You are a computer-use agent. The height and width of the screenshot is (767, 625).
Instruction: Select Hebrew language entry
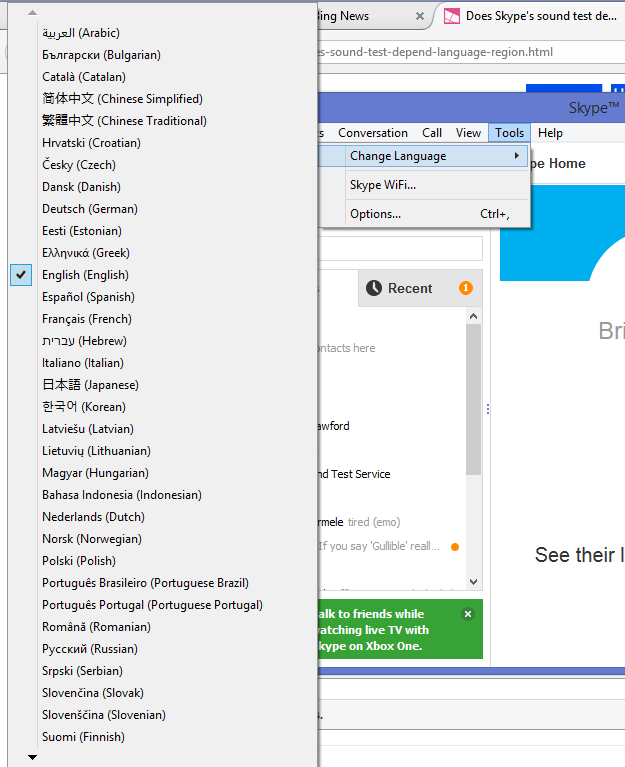click(84, 341)
